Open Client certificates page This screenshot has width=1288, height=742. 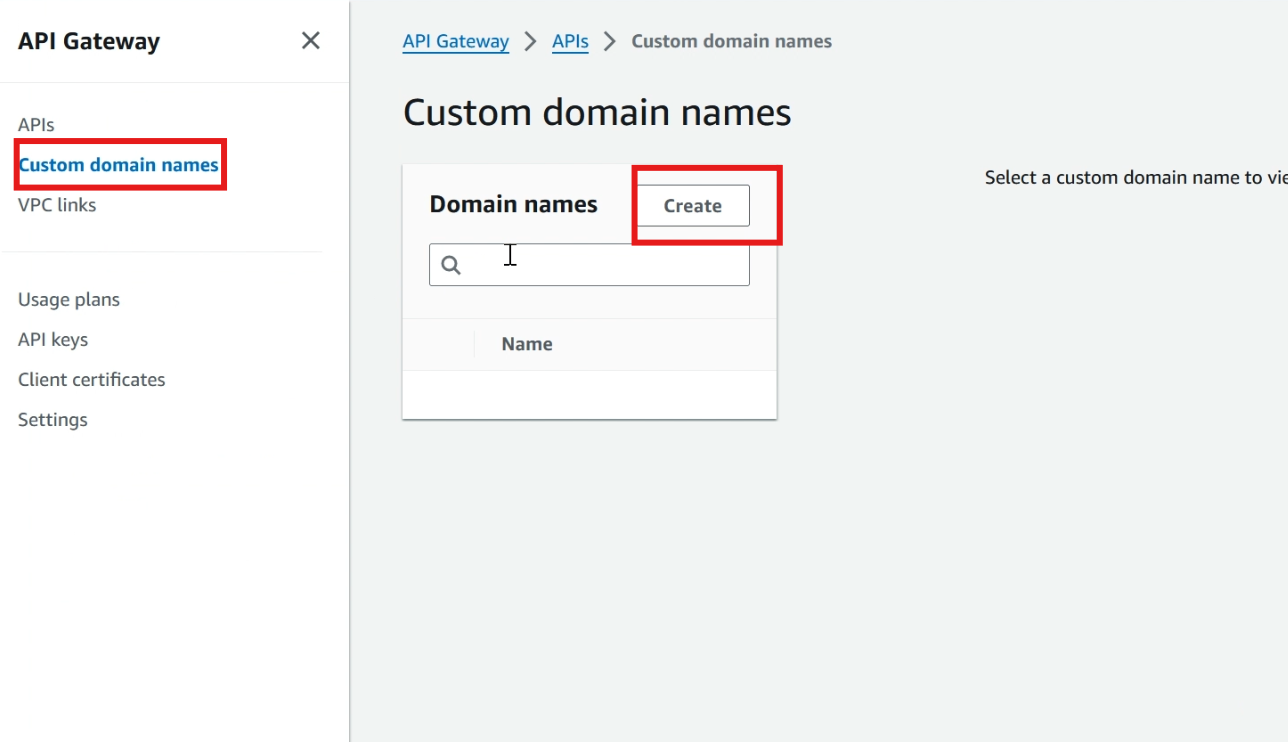click(92, 380)
